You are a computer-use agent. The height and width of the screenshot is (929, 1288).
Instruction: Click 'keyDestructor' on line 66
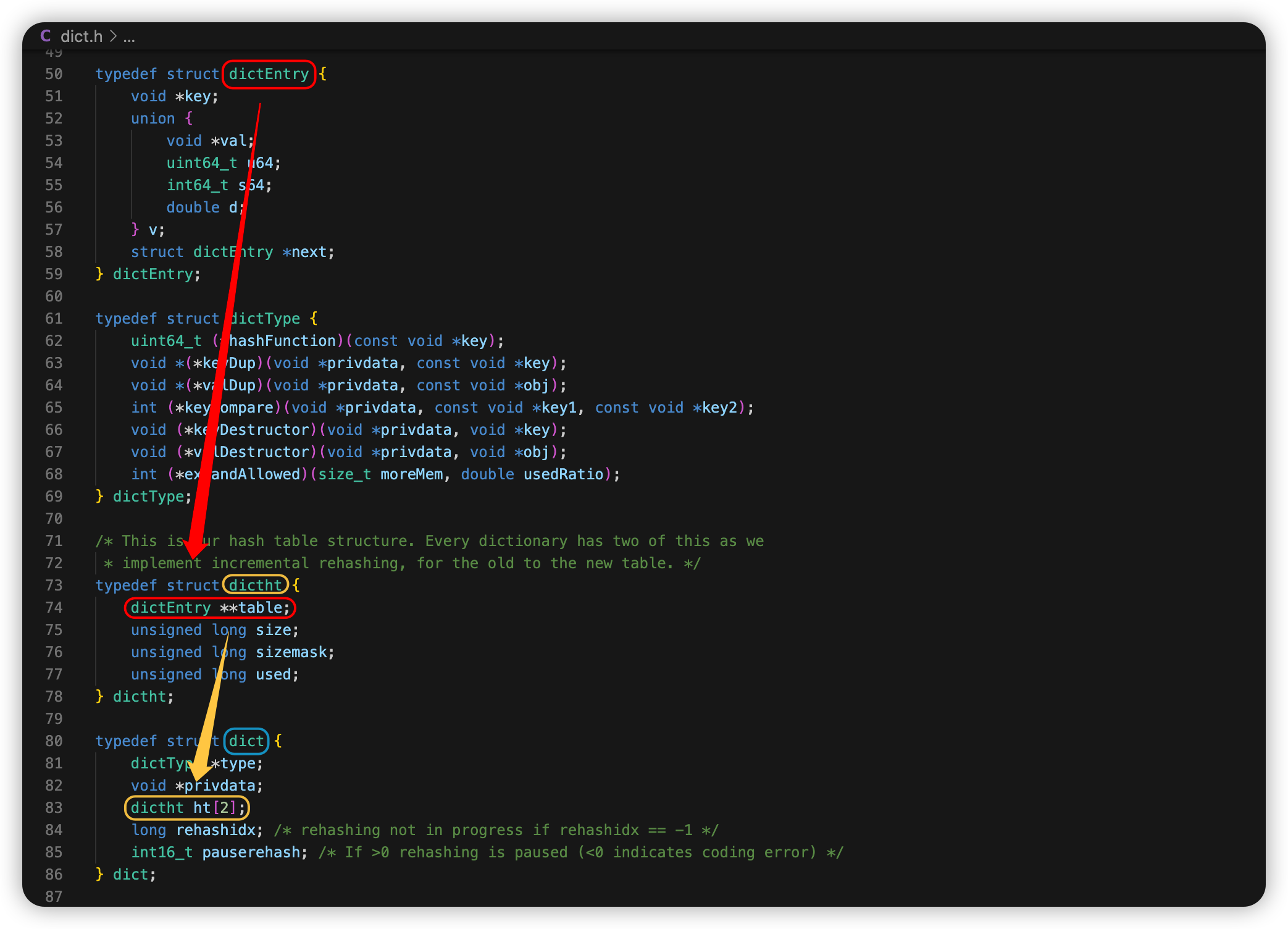click(251, 430)
